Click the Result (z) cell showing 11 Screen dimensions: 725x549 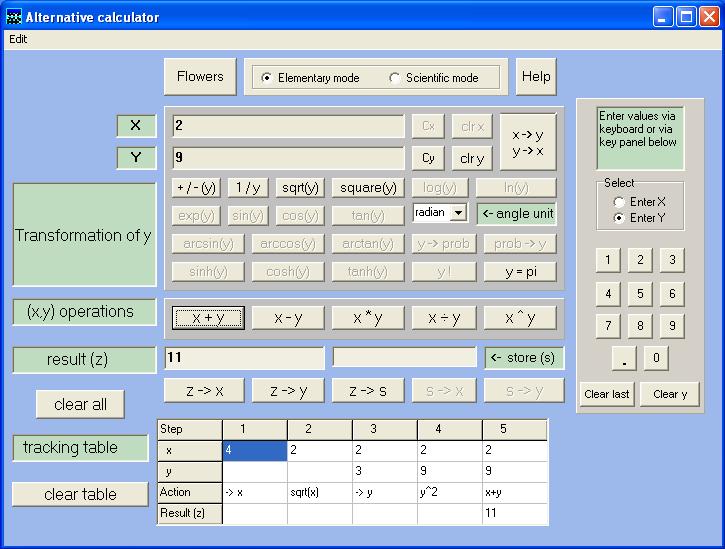click(x=515, y=513)
